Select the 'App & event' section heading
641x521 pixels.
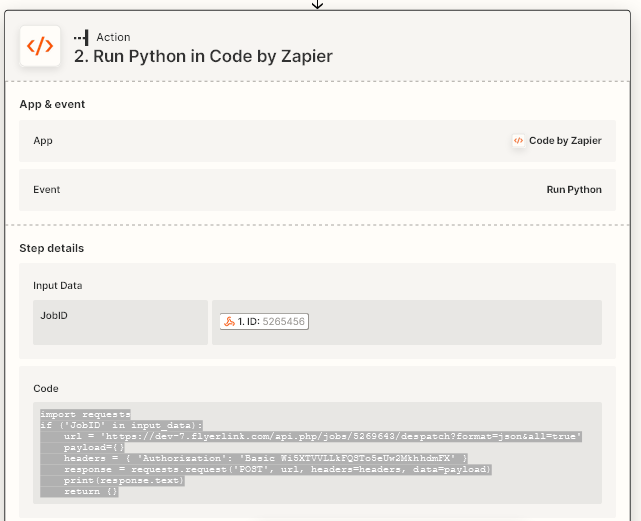52,104
